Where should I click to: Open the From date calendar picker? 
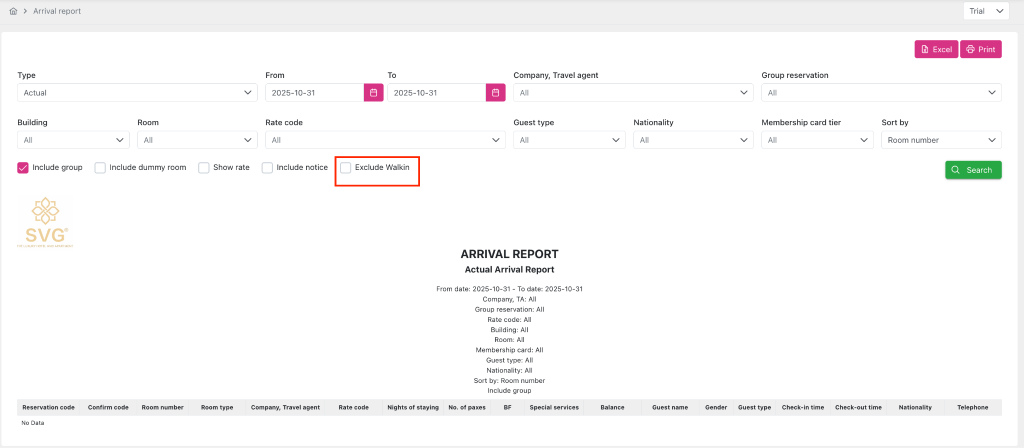[x=373, y=93]
